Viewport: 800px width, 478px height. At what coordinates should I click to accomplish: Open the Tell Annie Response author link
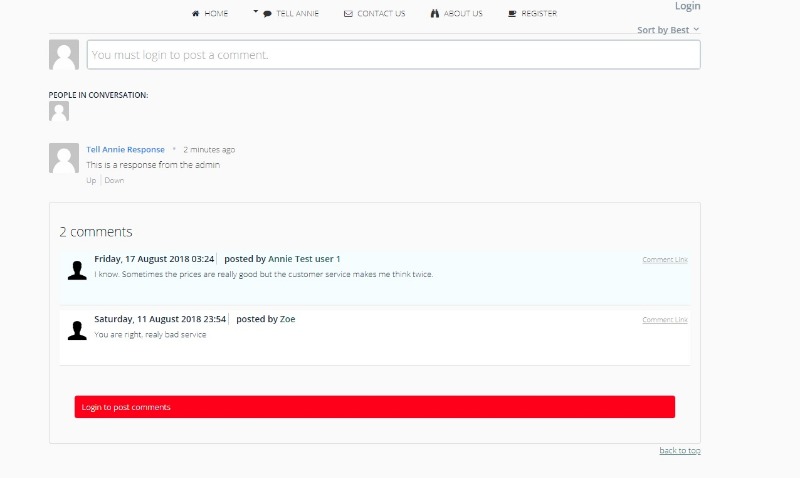pos(126,149)
